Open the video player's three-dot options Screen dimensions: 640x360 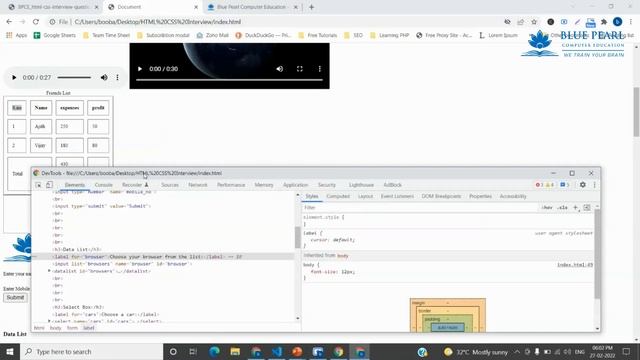click(x=320, y=69)
